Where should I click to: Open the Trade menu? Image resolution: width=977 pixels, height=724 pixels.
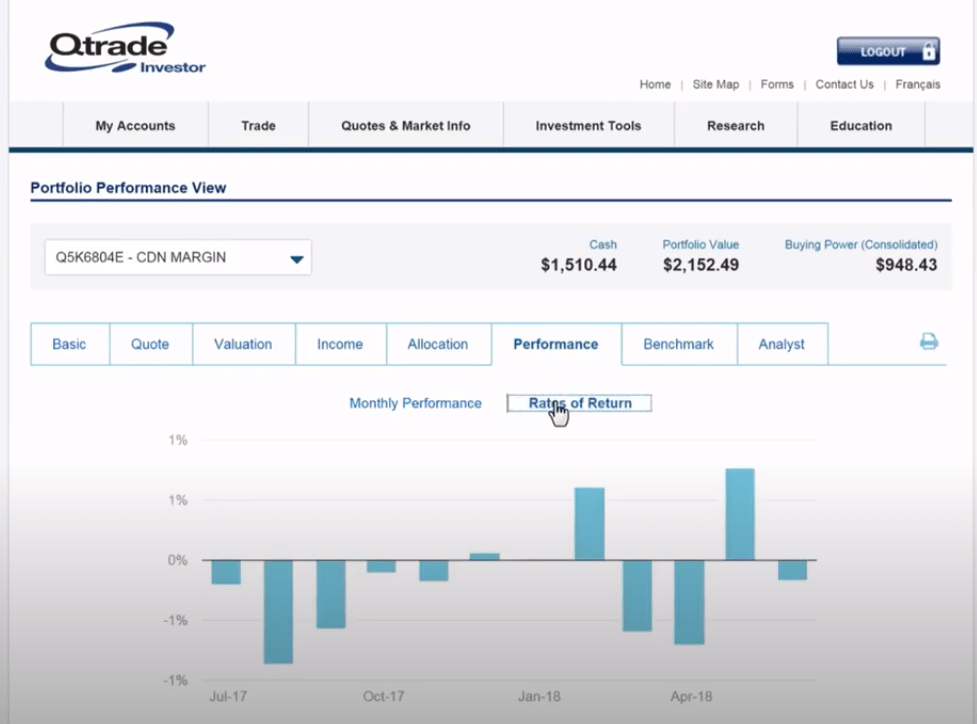(x=258, y=126)
